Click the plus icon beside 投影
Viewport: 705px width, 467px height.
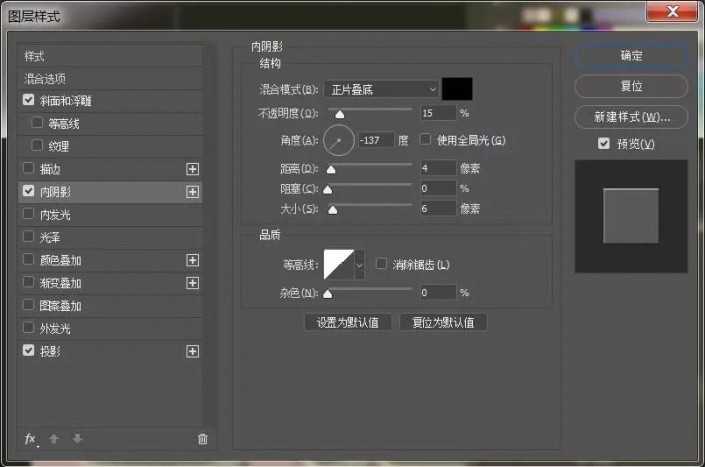coord(193,351)
